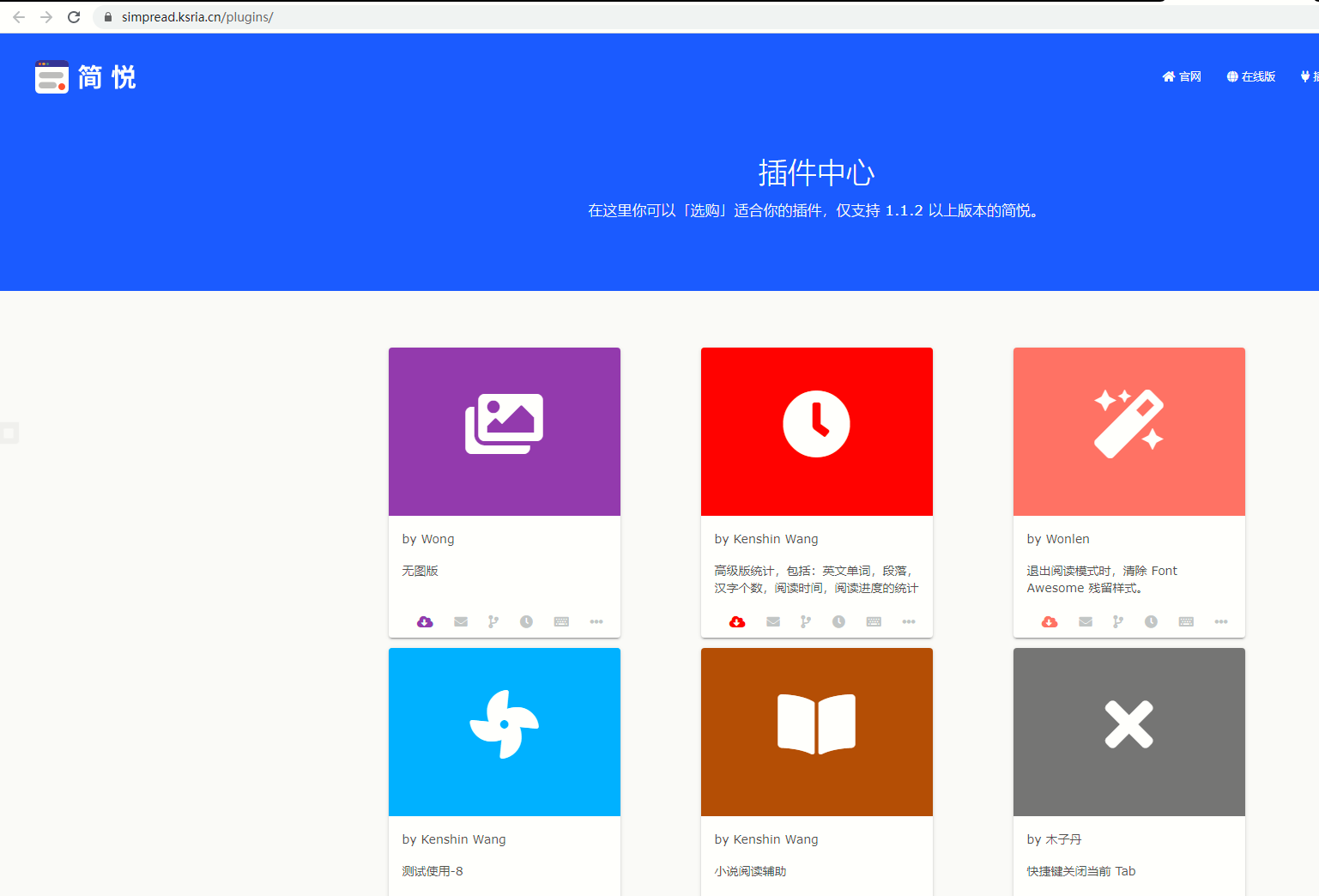View keyboard shortcuts icon on 高级版统计 card

(x=874, y=621)
